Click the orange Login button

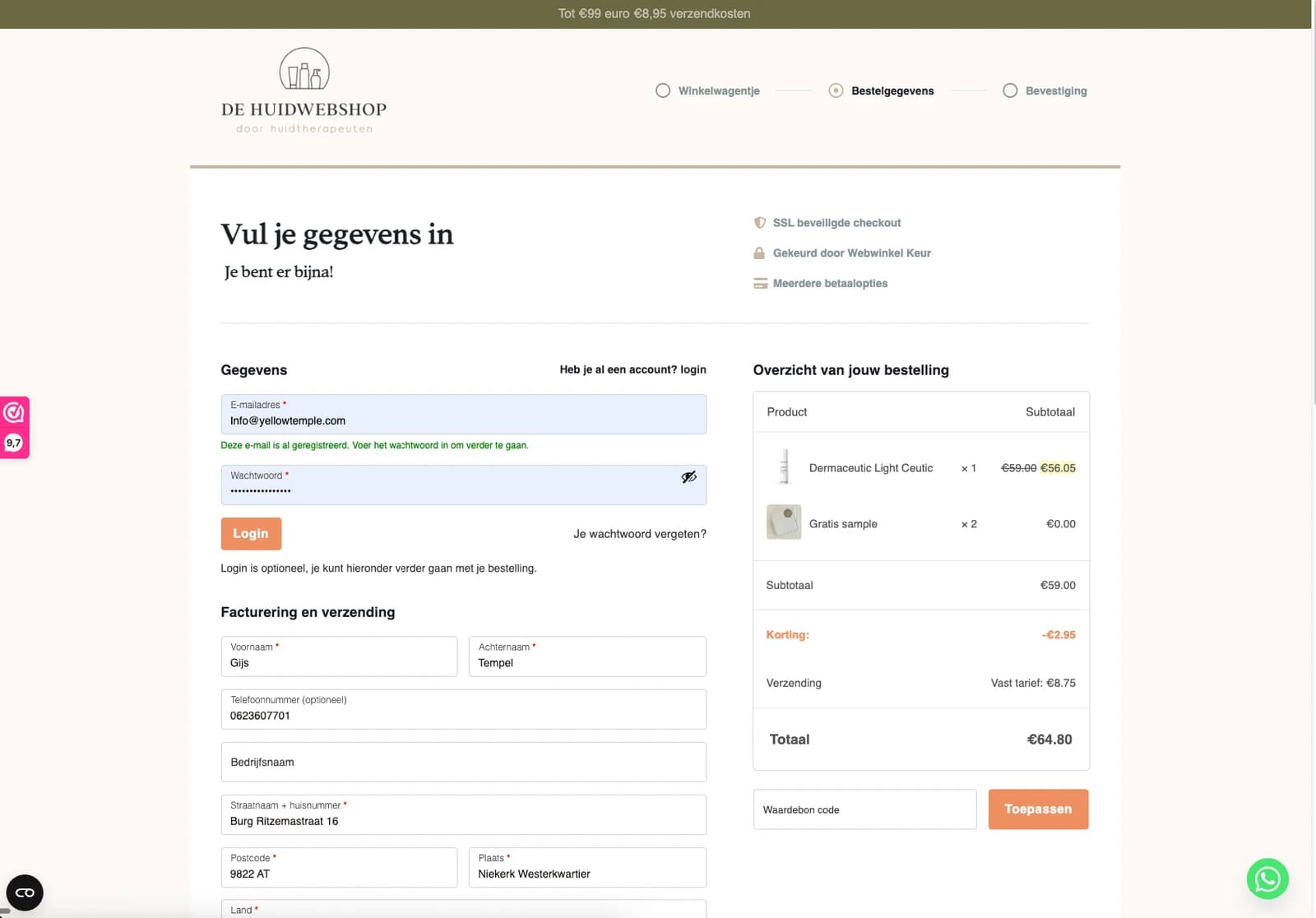tap(251, 534)
